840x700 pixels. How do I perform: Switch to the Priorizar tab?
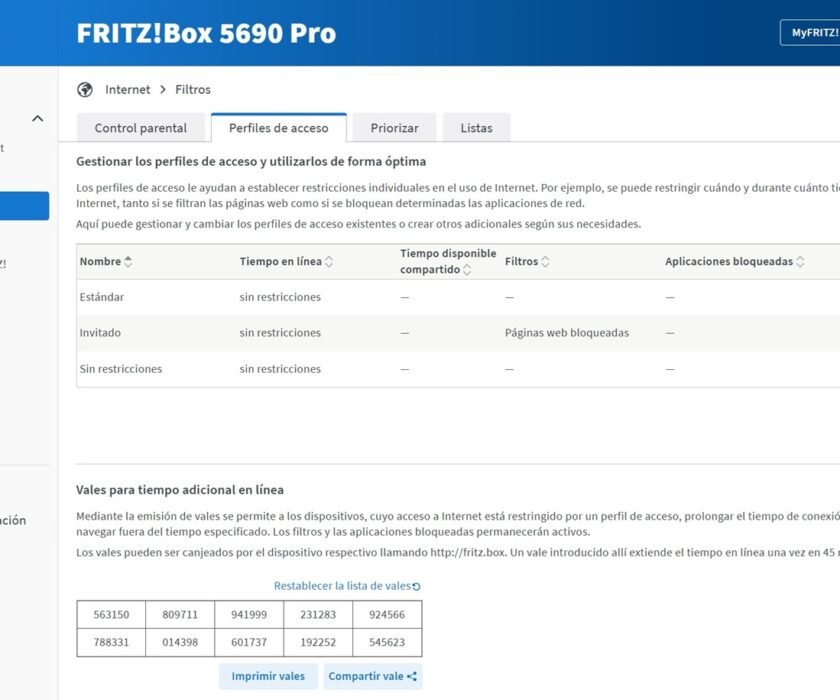click(394, 128)
